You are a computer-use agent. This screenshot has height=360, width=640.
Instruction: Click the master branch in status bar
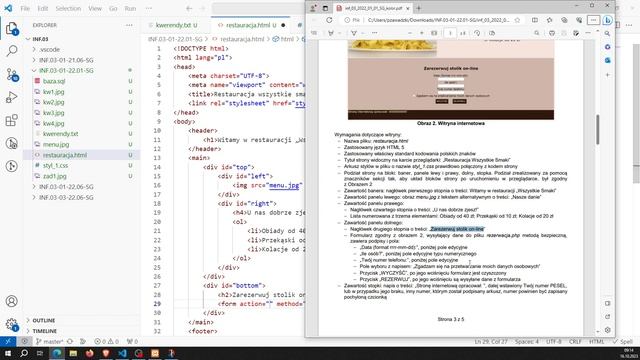coord(49,341)
